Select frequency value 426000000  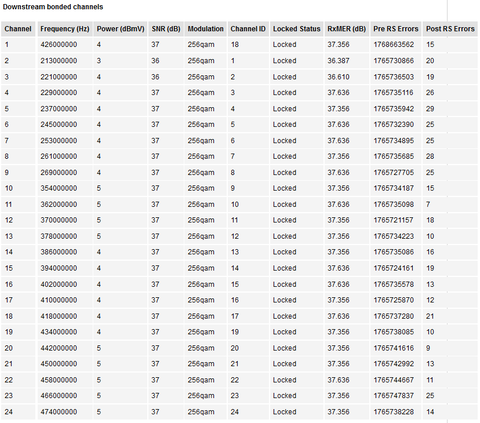pos(59,45)
